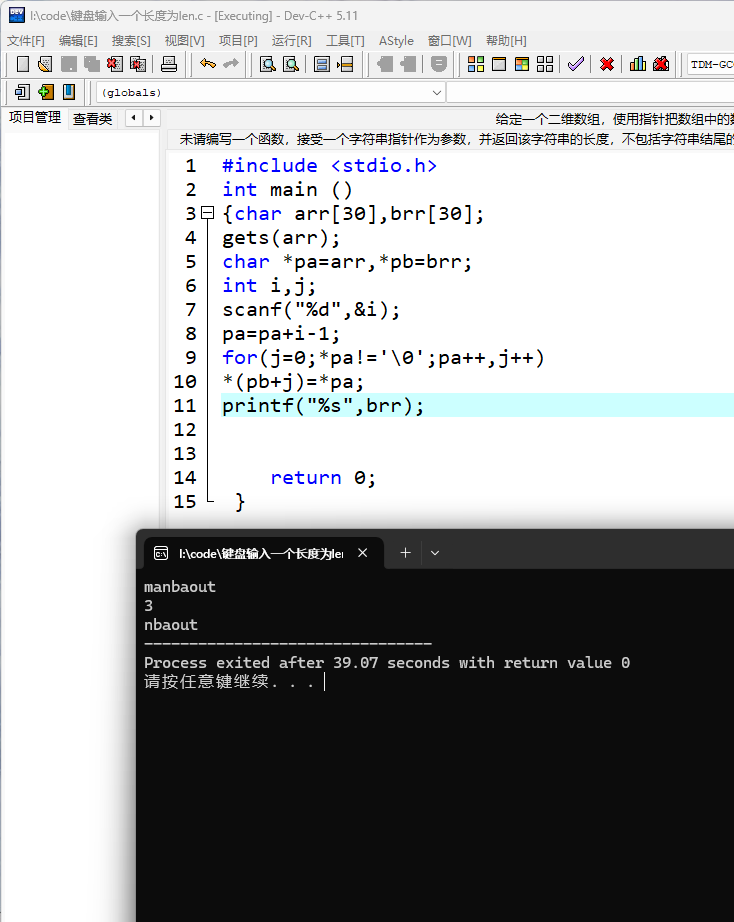Click the Go to function icon
Screen dimensions: 734x922
coord(322,64)
